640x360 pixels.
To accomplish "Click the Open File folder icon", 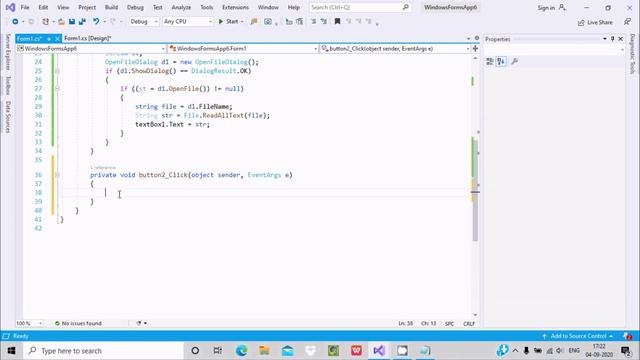I will pyautogui.click(x=61, y=22).
